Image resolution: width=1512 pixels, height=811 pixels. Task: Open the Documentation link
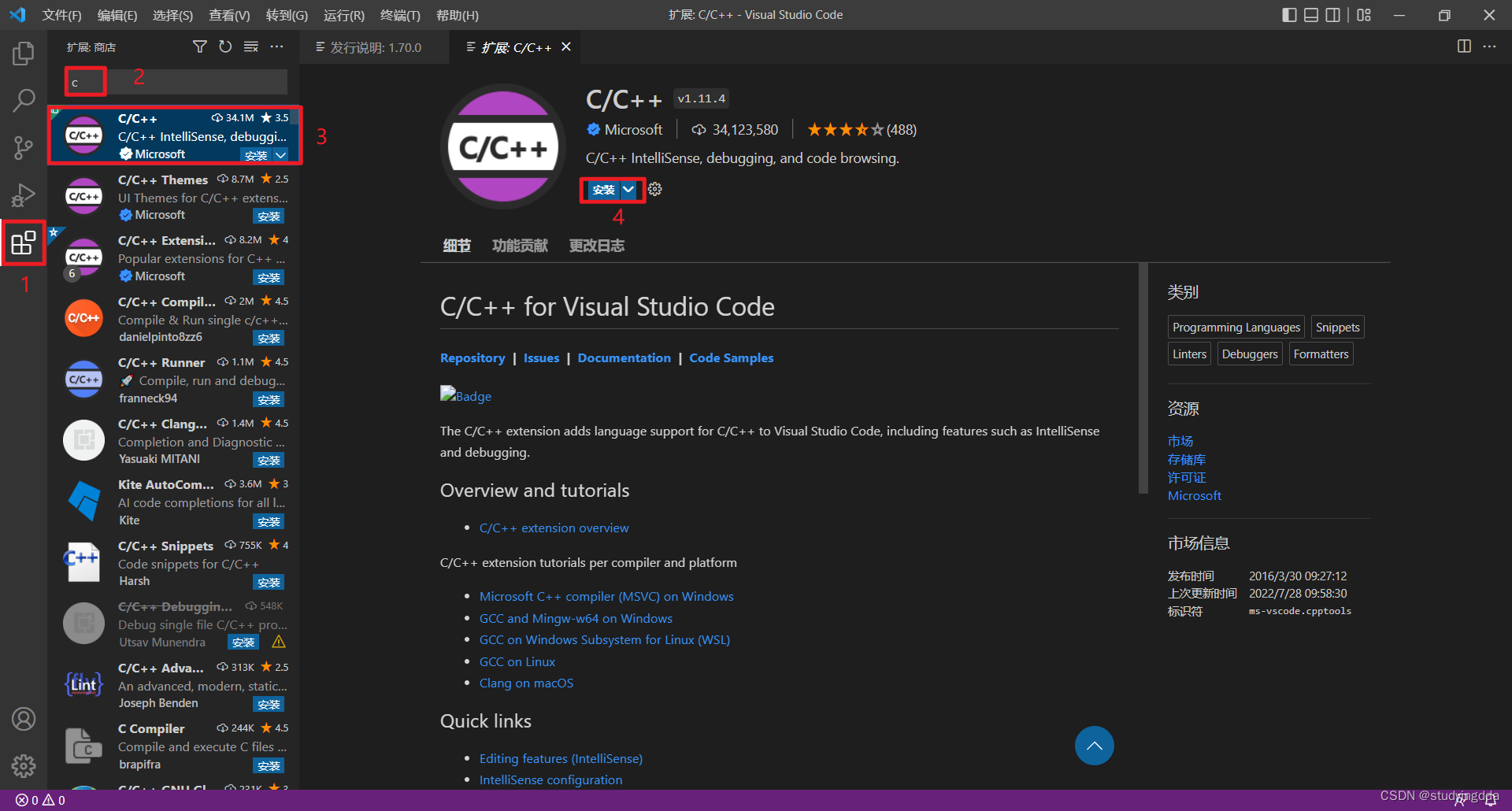click(624, 357)
